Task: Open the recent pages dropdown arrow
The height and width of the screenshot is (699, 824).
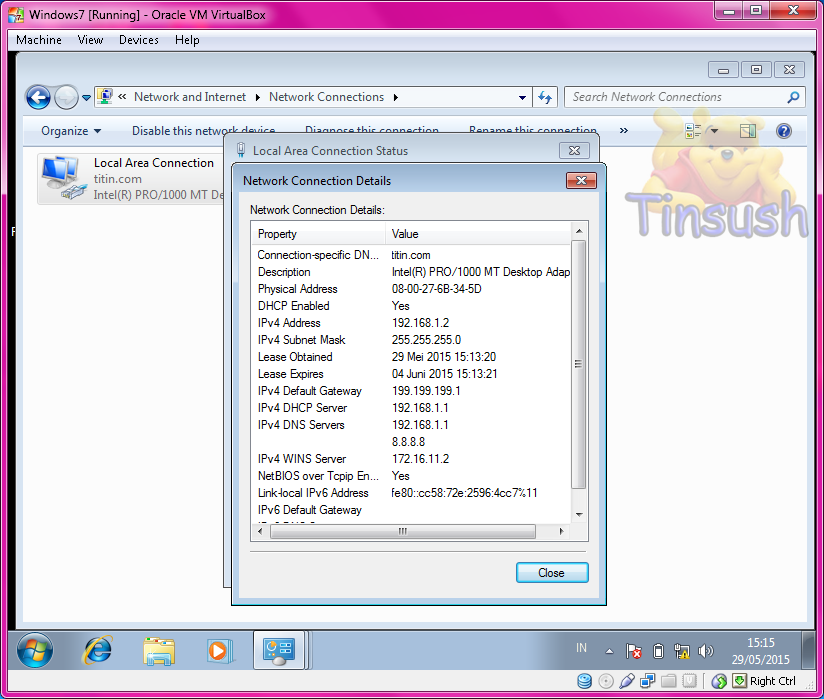Action: pos(86,98)
